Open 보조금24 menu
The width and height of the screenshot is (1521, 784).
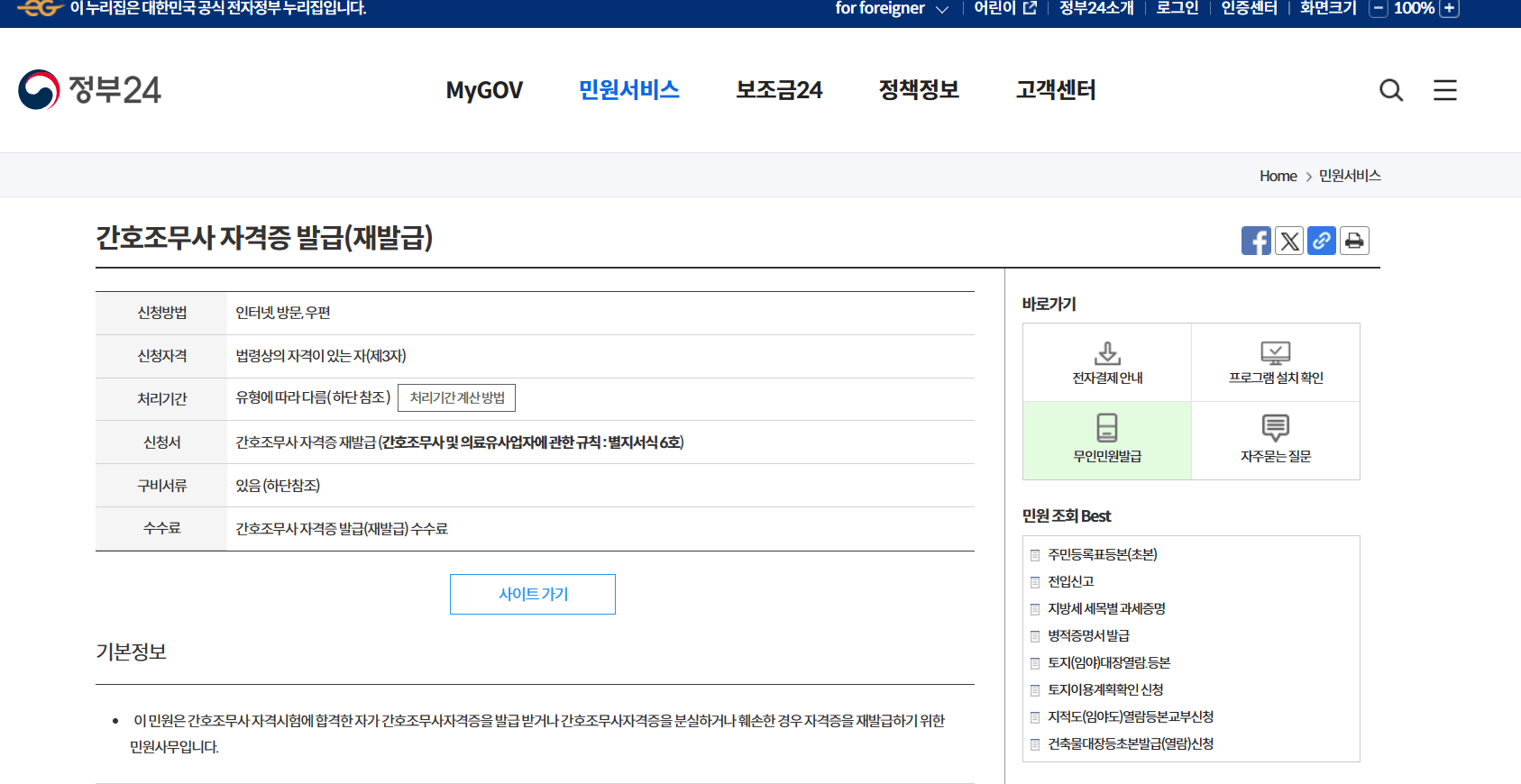coord(779,90)
